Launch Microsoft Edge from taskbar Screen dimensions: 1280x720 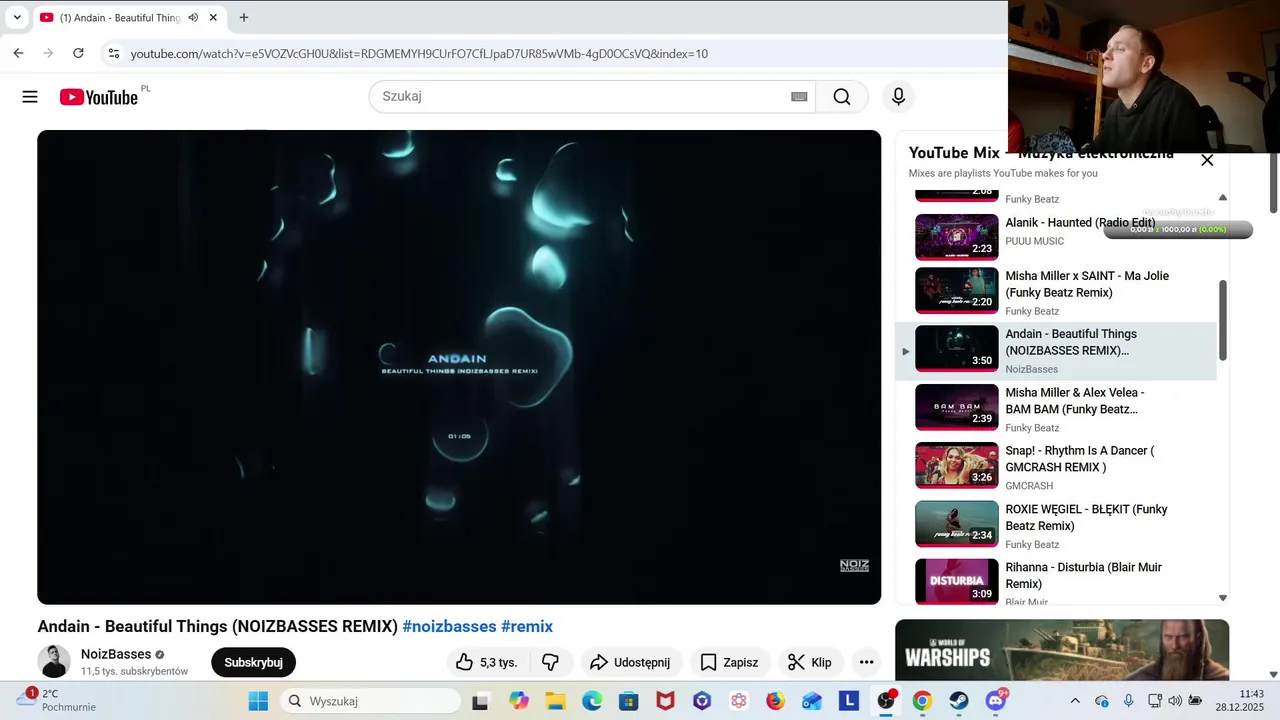(592, 701)
